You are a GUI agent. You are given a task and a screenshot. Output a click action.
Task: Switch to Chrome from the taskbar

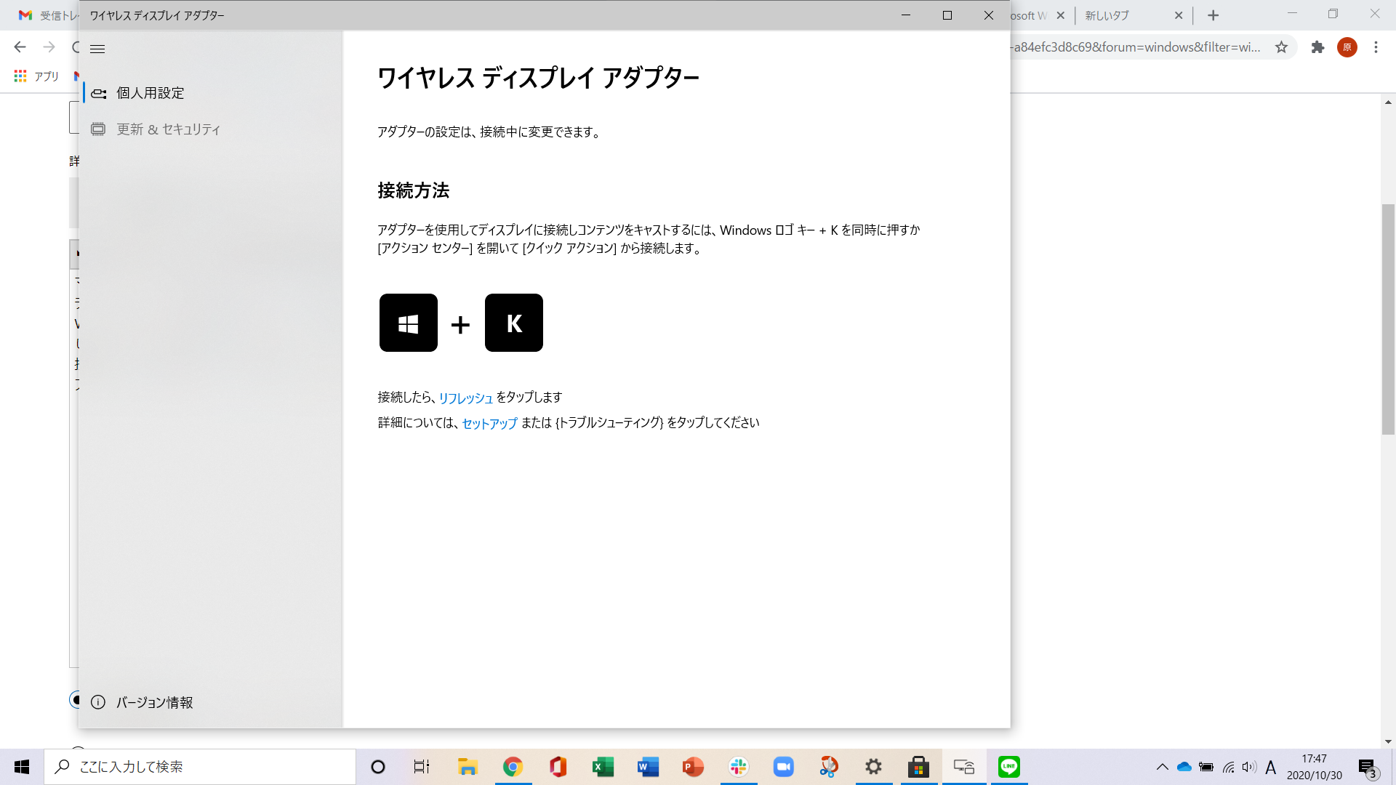pyautogui.click(x=513, y=767)
